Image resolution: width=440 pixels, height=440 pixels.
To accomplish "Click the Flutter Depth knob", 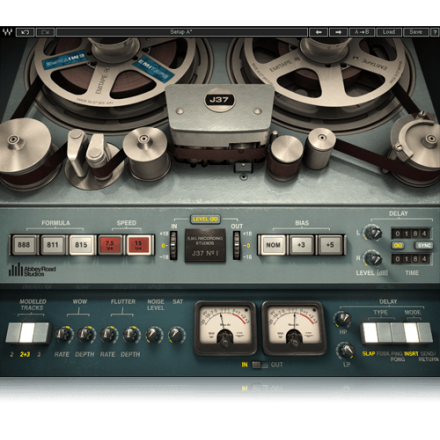I will coord(132,335).
